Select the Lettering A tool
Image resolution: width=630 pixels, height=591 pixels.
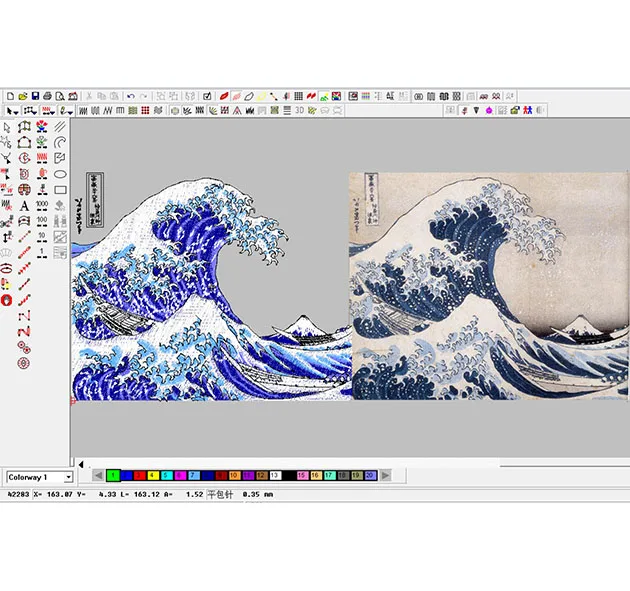click(x=24, y=206)
